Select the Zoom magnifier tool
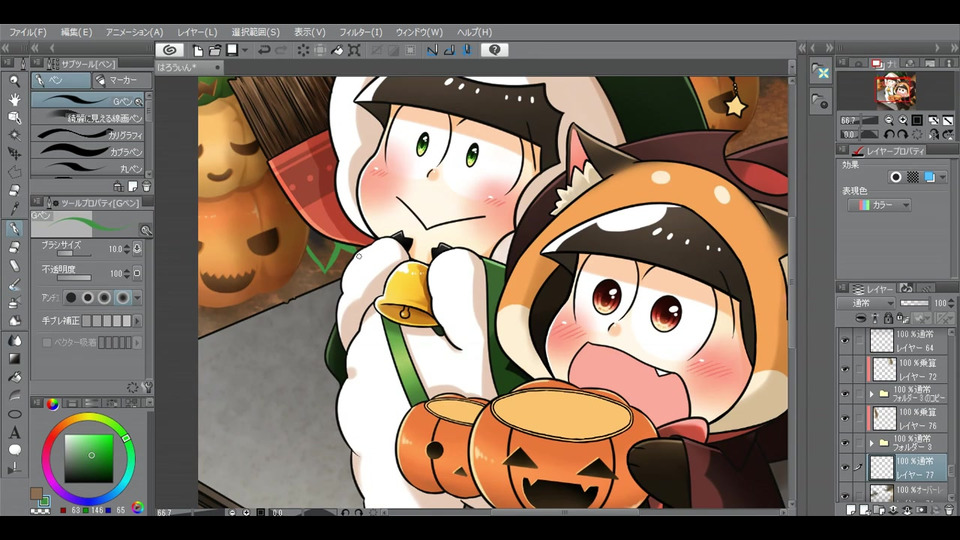The width and height of the screenshot is (960, 540). click(x=15, y=80)
